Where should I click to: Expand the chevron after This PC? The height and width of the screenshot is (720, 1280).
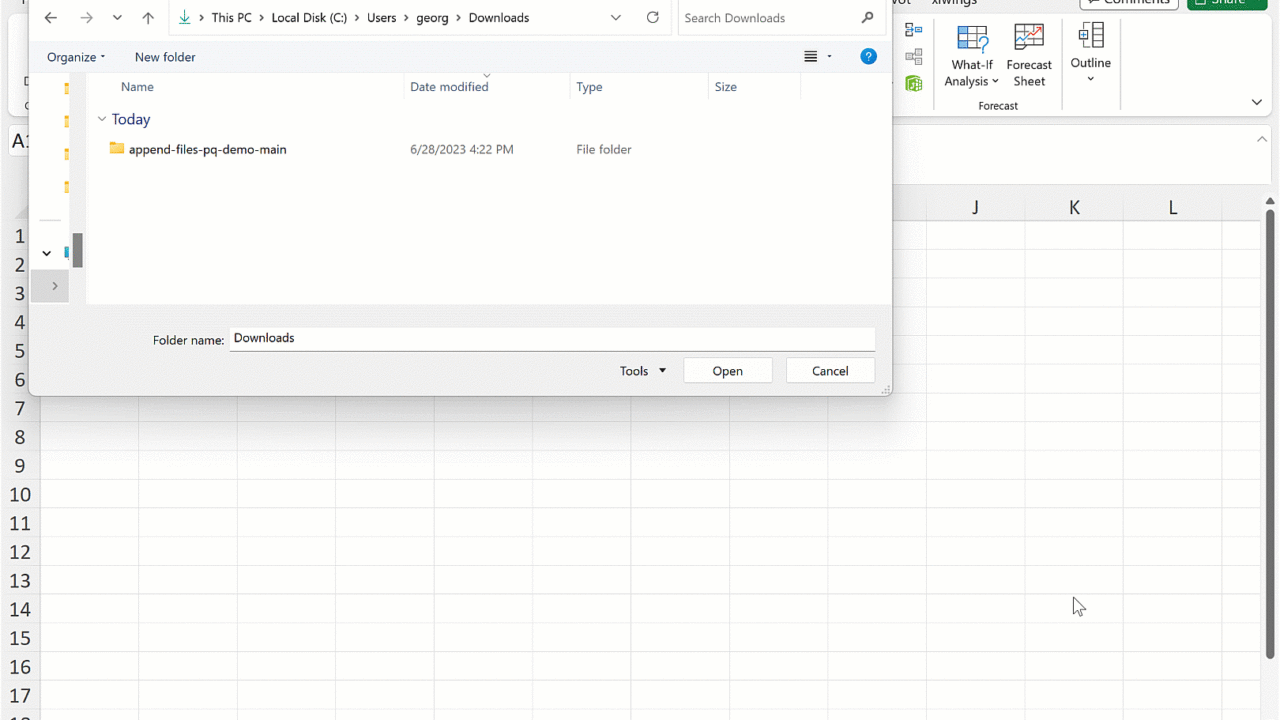click(262, 18)
